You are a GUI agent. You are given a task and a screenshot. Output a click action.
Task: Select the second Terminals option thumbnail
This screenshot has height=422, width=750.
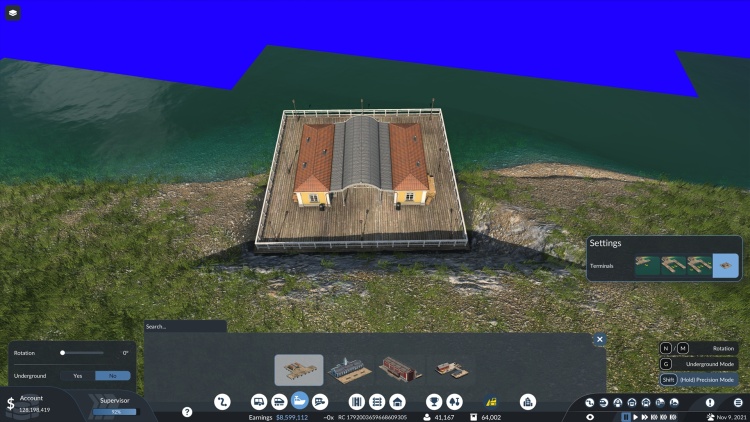(673, 266)
